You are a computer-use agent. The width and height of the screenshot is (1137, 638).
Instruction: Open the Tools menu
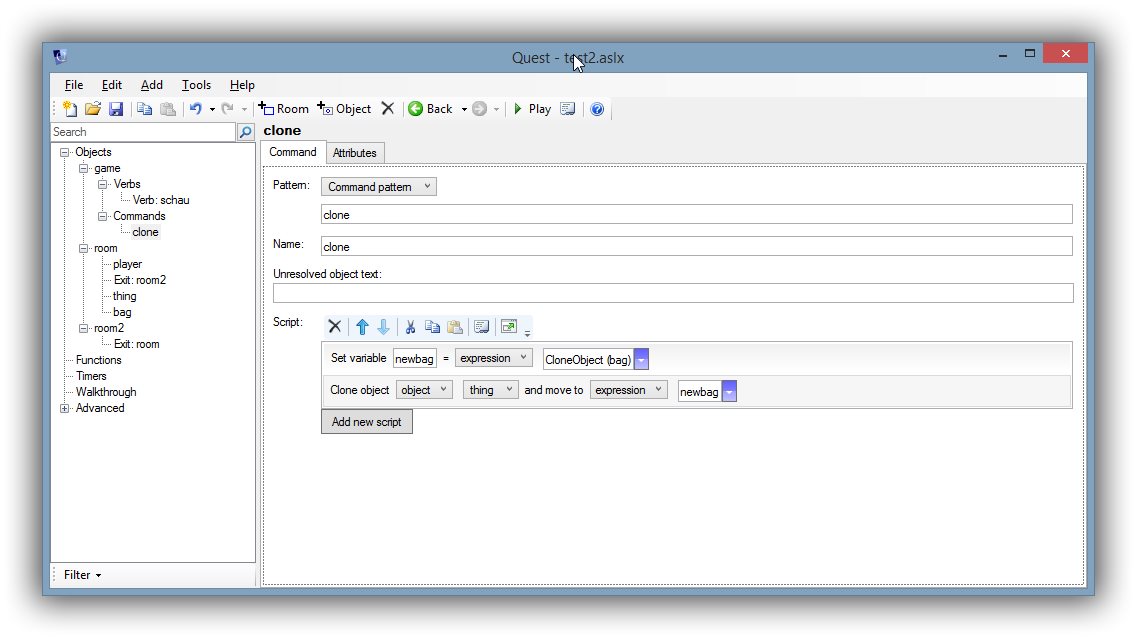pos(196,85)
